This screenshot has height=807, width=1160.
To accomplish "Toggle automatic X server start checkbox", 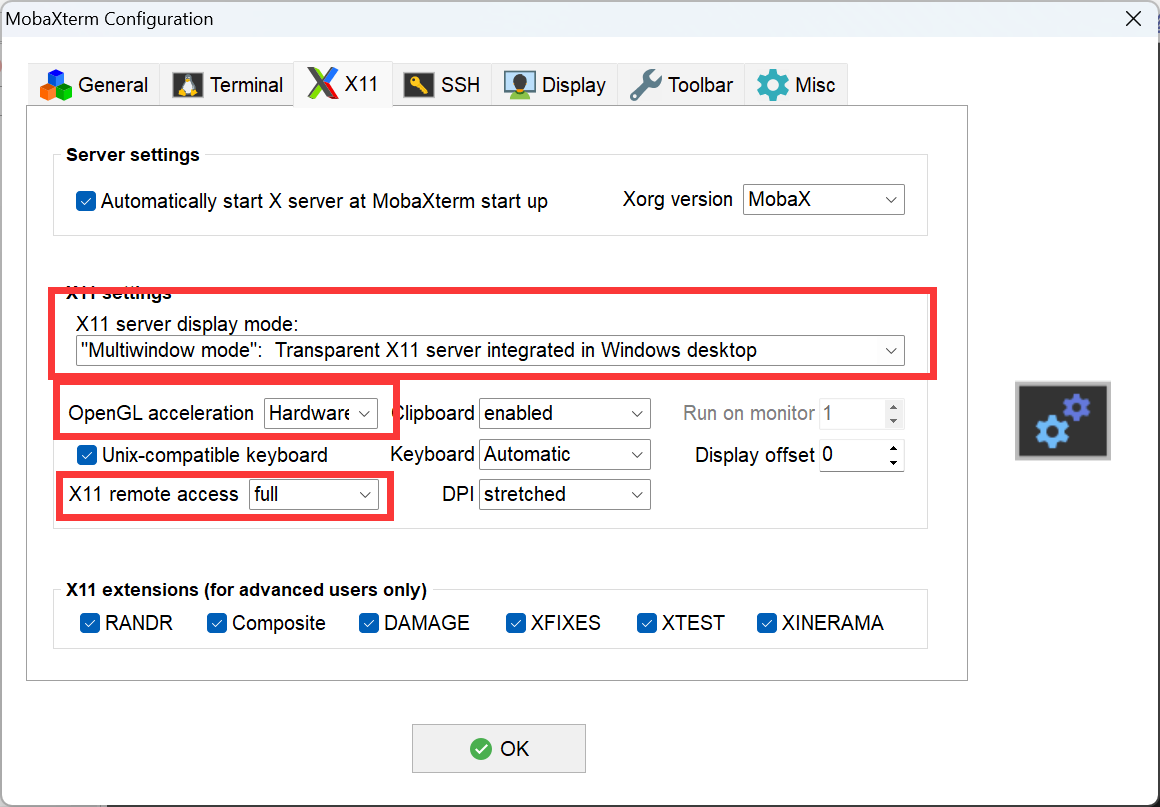I will 86,201.
